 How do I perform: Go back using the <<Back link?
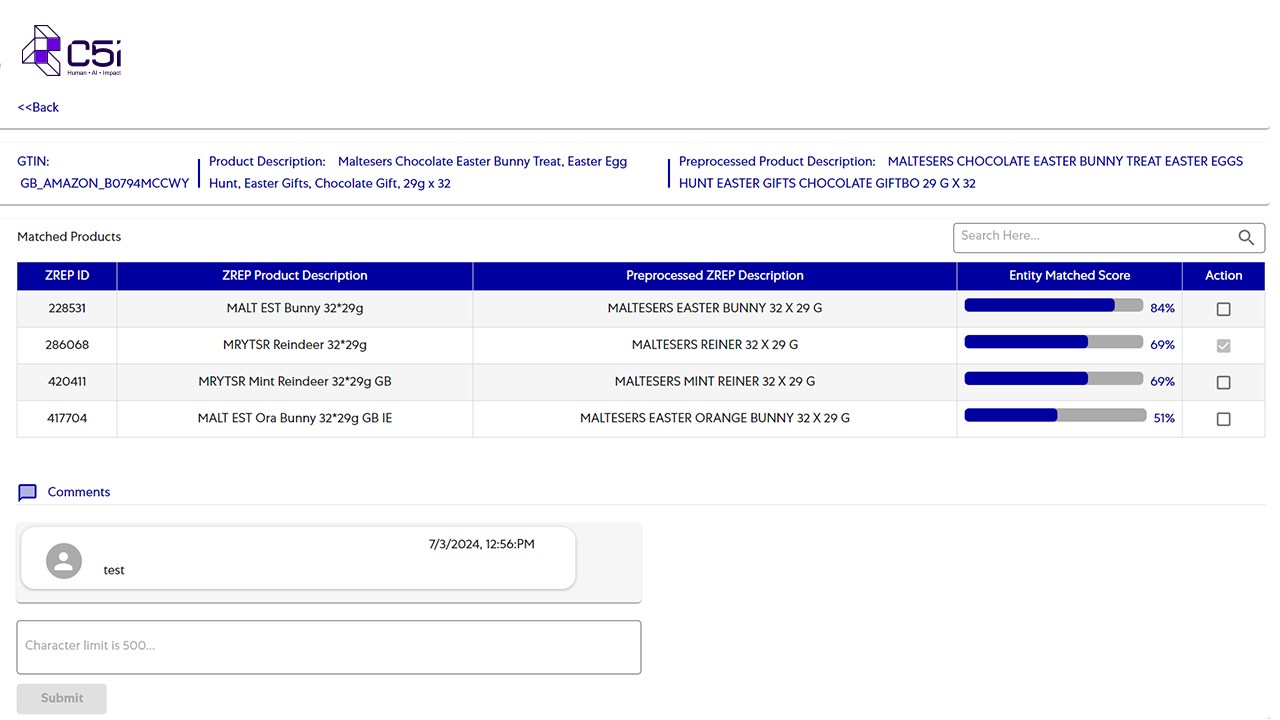pos(38,107)
